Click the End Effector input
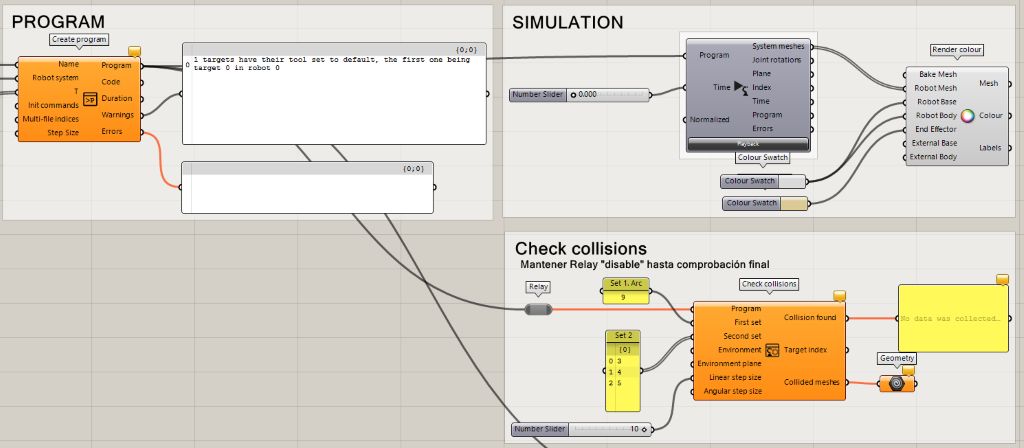This screenshot has width=1024, height=448. pos(936,129)
